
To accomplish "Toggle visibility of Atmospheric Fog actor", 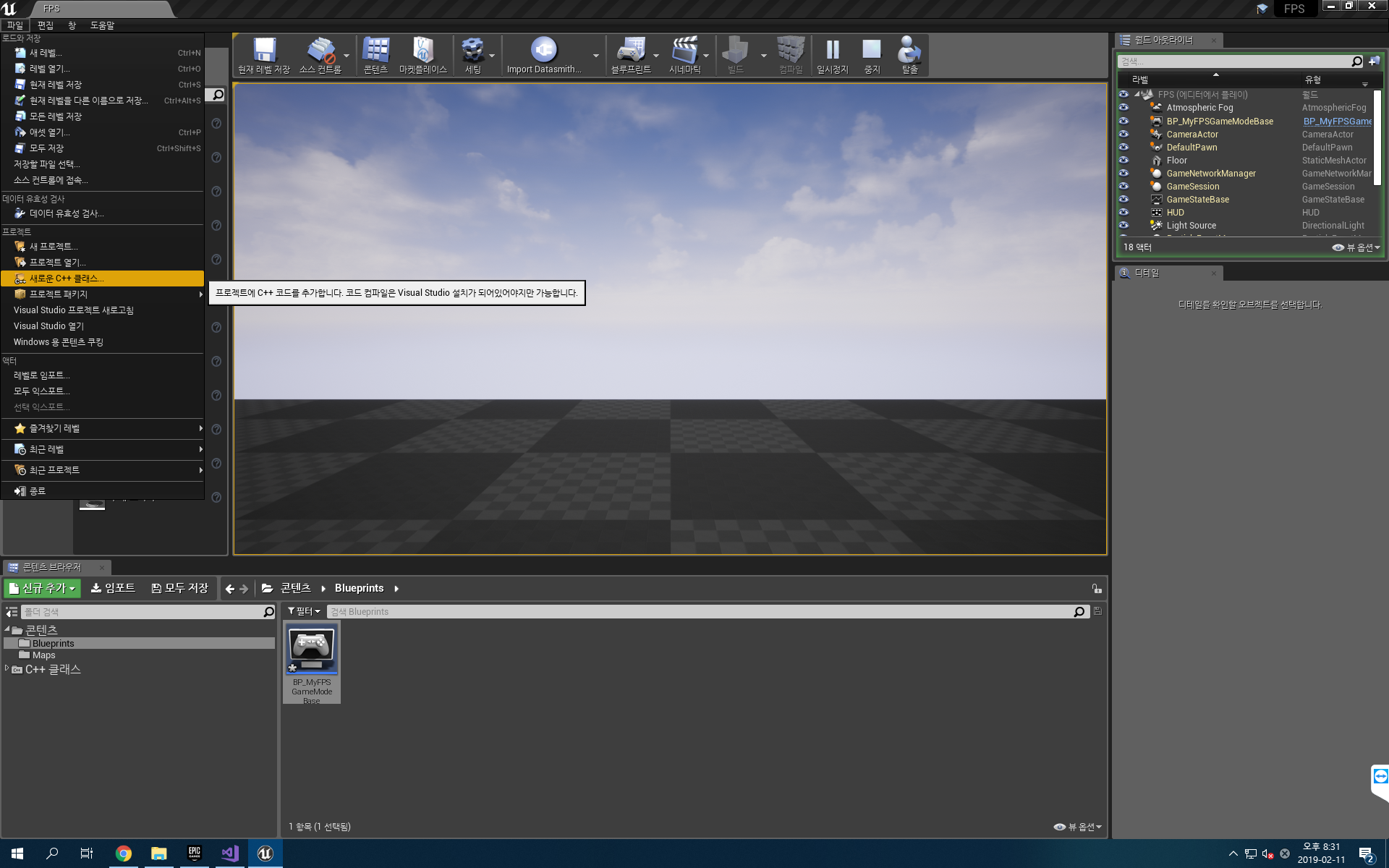I will click(1123, 107).
